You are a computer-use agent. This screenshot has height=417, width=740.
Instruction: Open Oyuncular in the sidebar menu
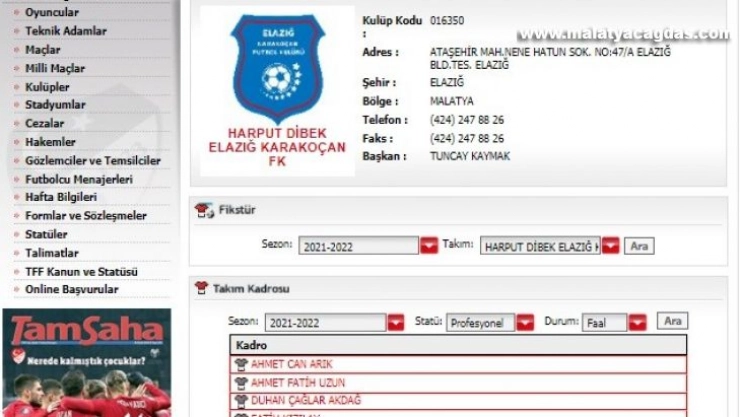(x=51, y=13)
